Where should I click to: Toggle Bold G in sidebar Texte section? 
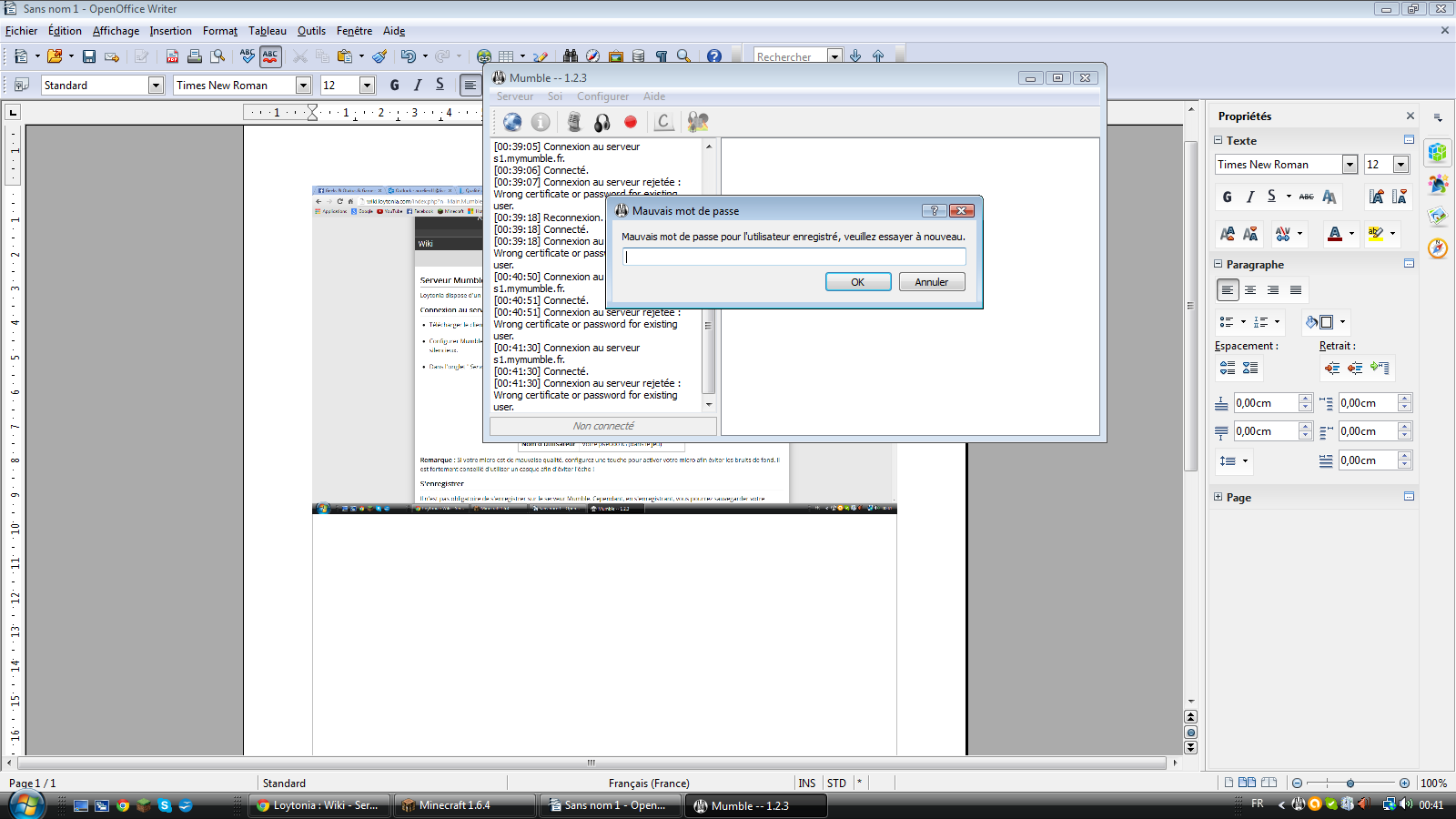click(1227, 197)
